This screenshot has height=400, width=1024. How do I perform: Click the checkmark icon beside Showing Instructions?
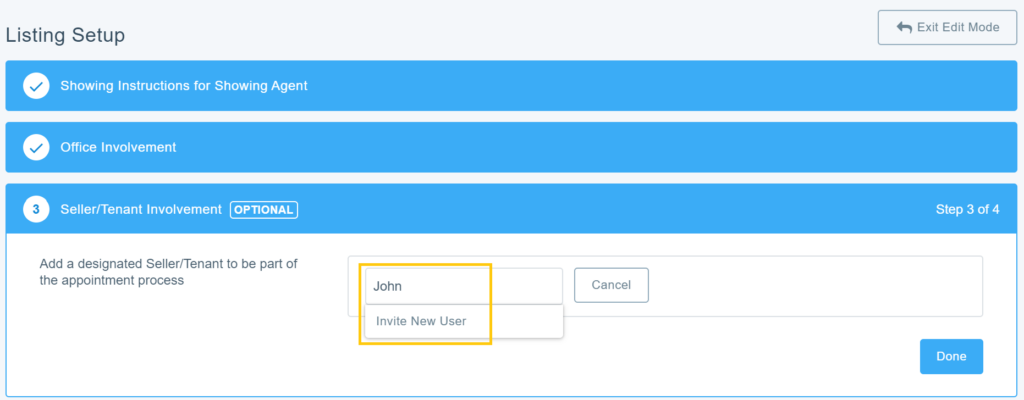36,86
